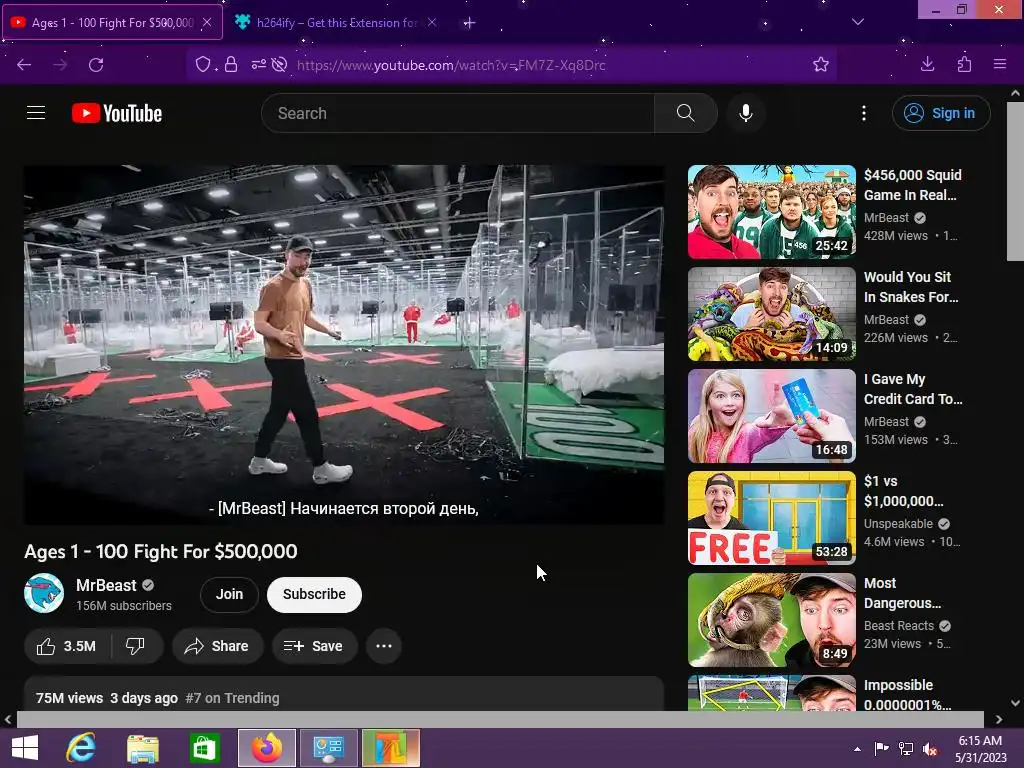The image size is (1024, 768).
Task: Open the $1 vs $1,000,000 FREE thumbnail
Action: click(771, 517)
